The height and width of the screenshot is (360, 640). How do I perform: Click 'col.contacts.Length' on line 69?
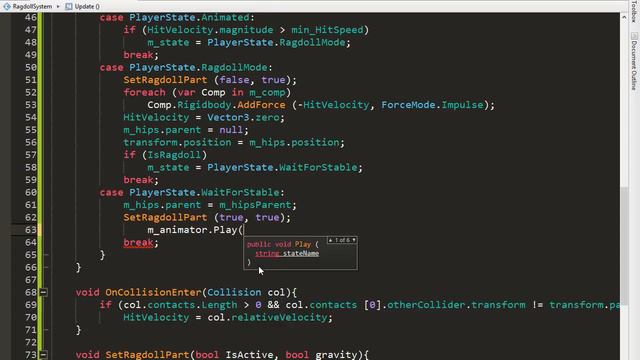(180, 305)
